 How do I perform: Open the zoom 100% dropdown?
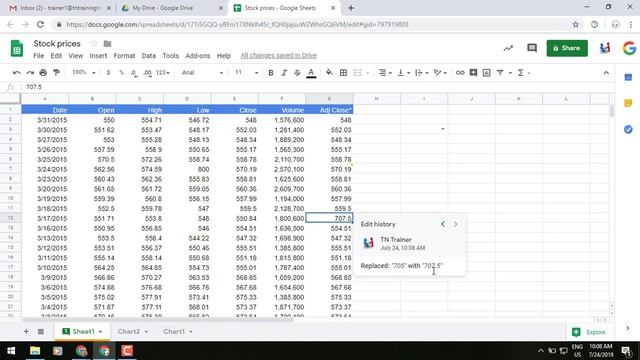point(84,73)
